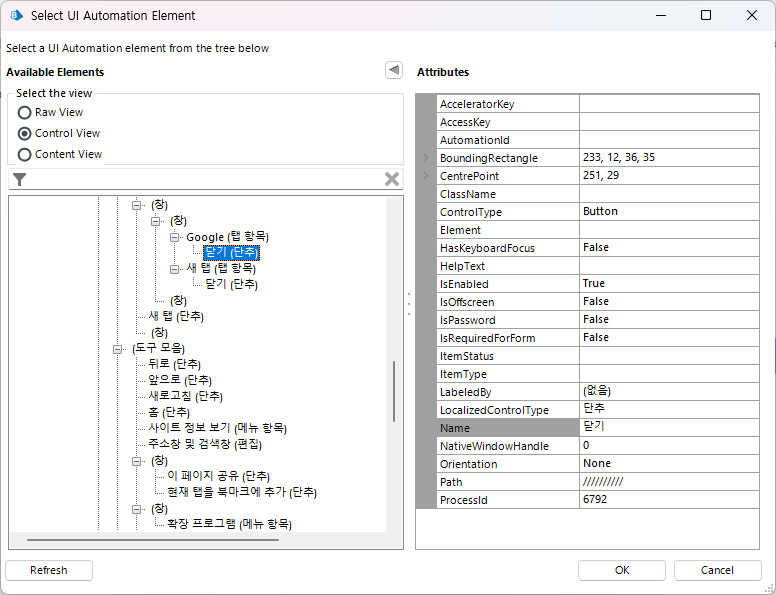Click the Refresh button
This screenshot has height=595, width=776.
49,570
